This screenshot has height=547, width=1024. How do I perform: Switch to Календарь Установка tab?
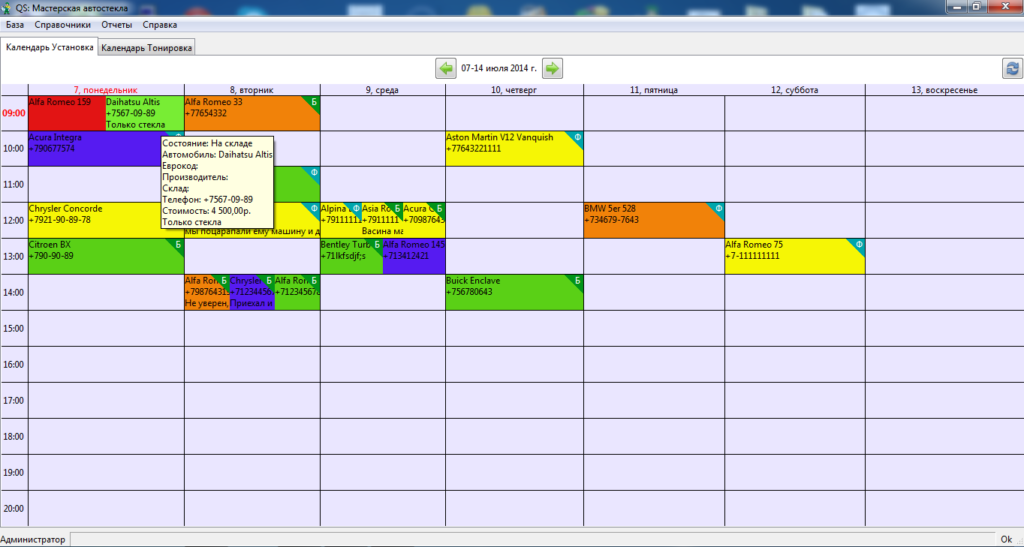coord(50,47)
